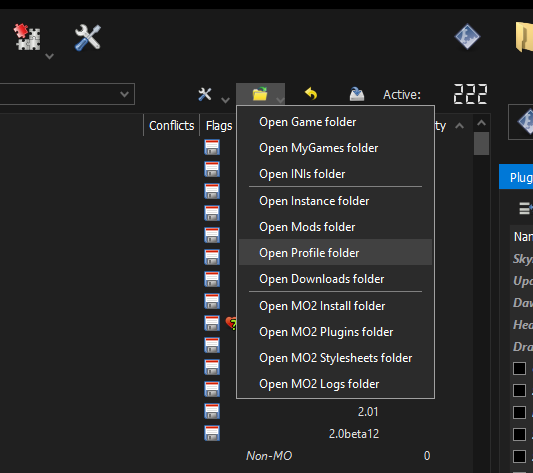
Task: Select Open MyGames folder
Action: click(336, 148)
